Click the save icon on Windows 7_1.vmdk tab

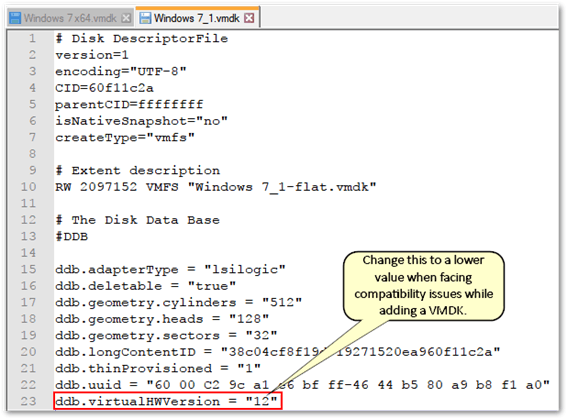145,18
